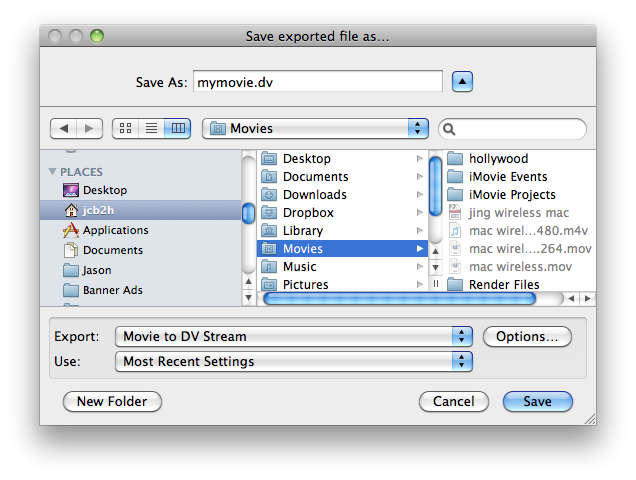
Task: Open the iMovie Events folder
Action: 520,177
